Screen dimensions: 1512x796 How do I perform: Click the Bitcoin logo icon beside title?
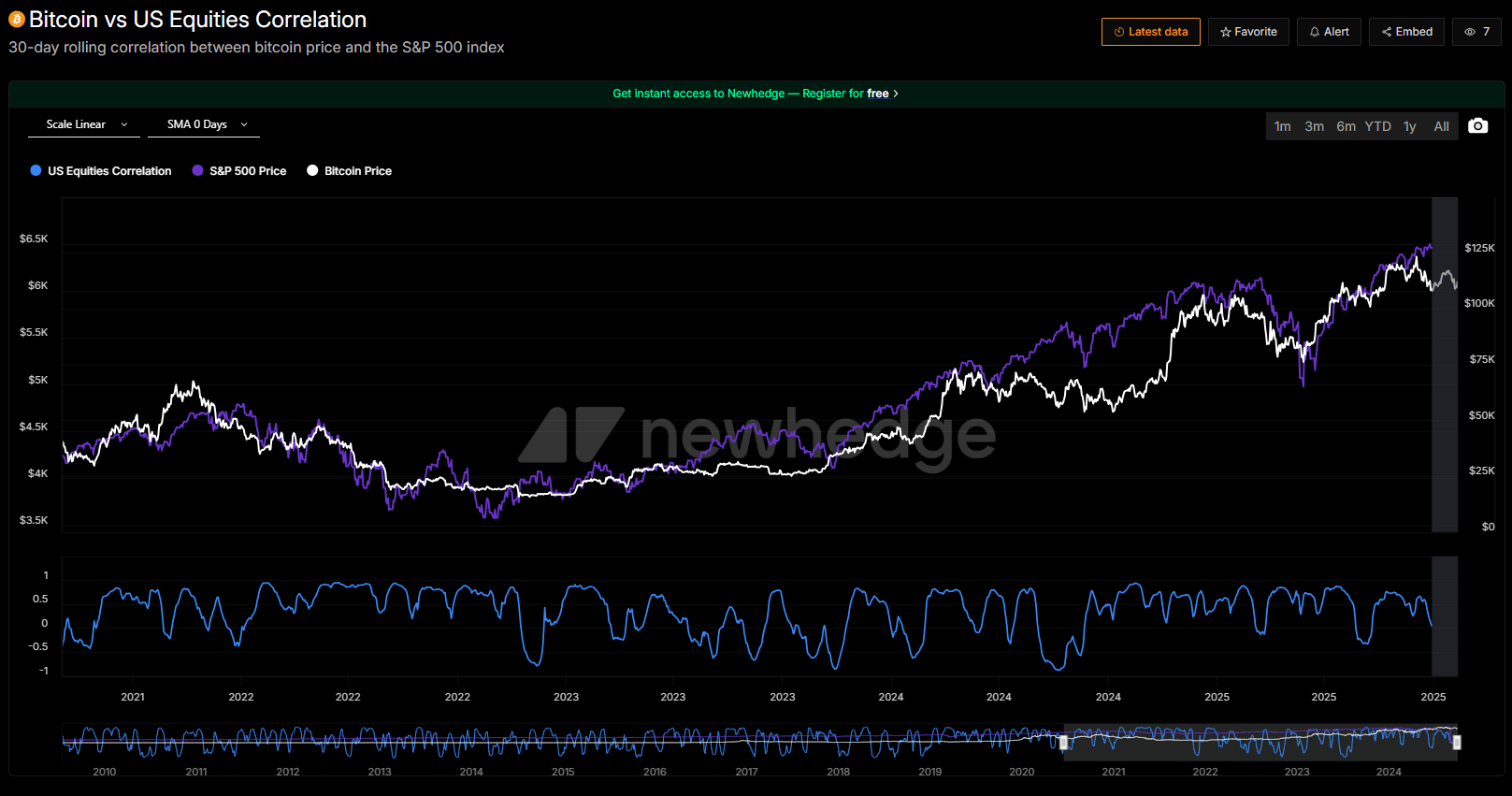17,20
